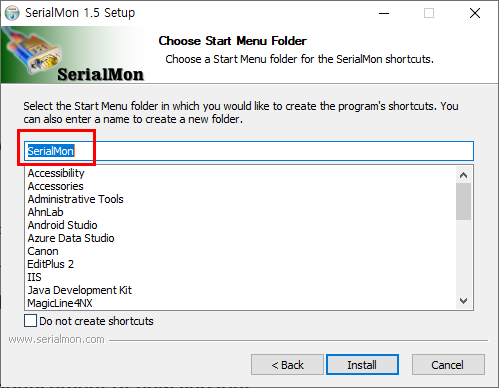Screen dimensions: 499x388
Task: Click the scroll up arrow in folder list
Action: point(463,175)
